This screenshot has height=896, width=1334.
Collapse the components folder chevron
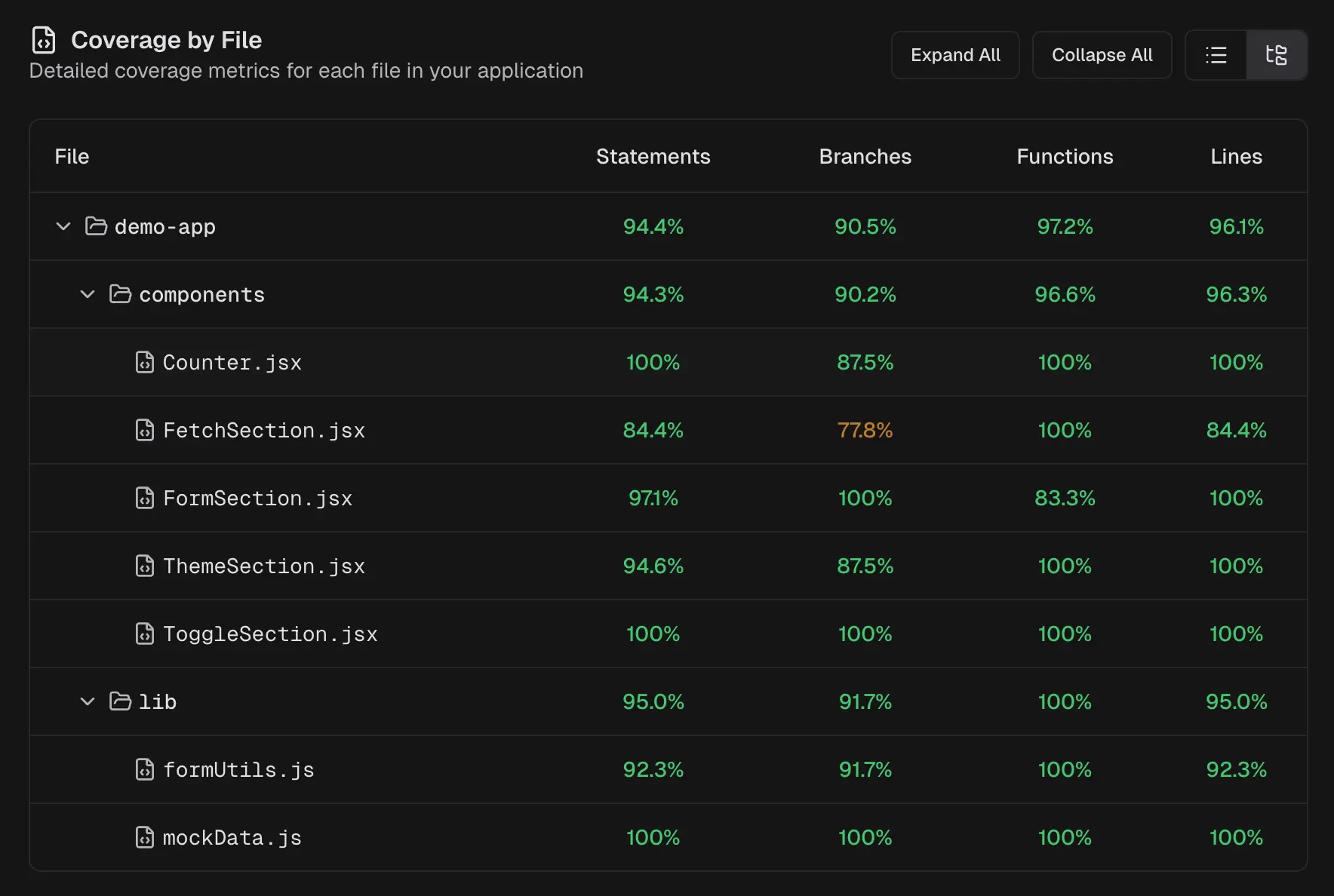pyautogui.click(x=88, y=294)
